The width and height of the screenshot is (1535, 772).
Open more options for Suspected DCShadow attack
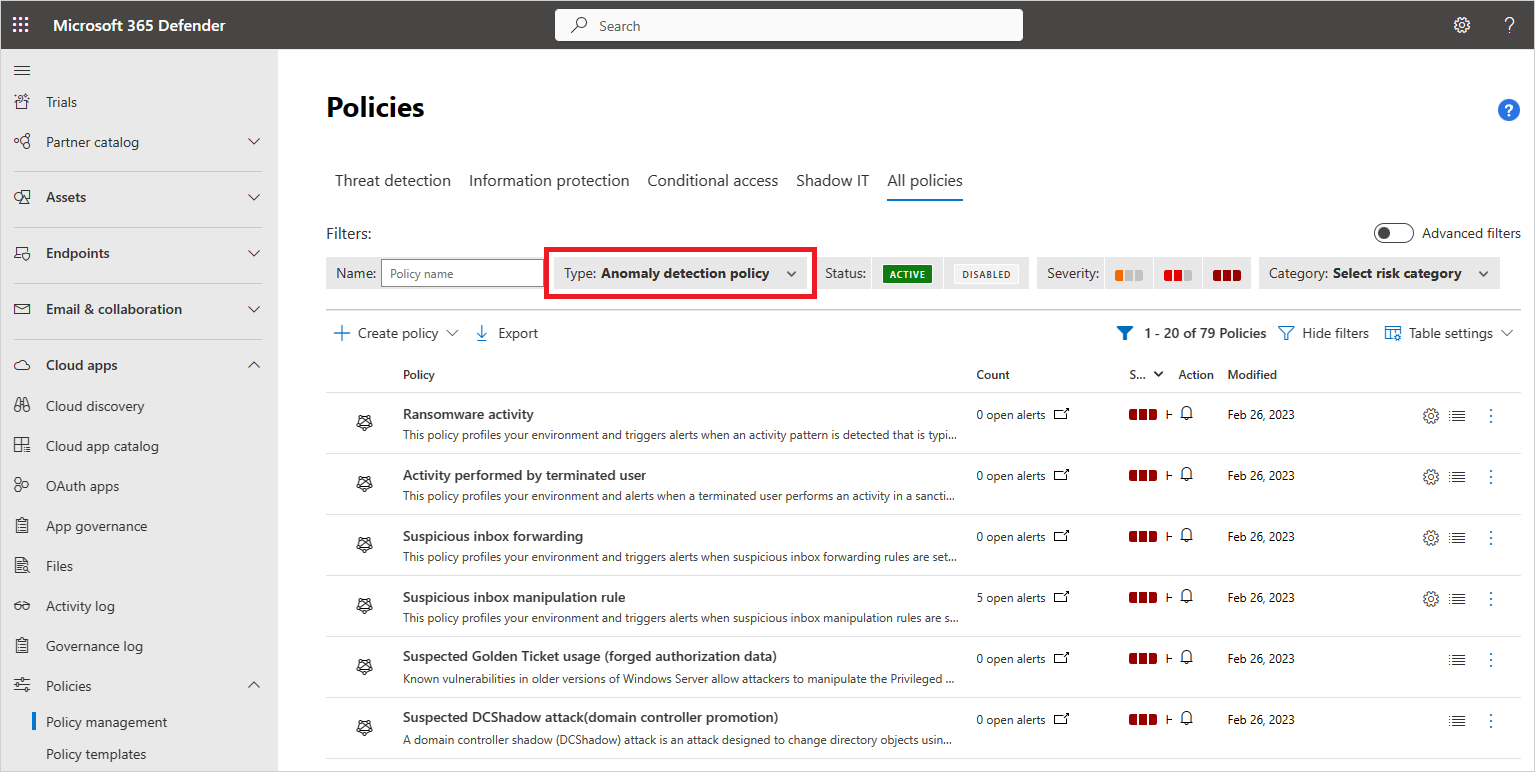click(x=1491, y=720)
